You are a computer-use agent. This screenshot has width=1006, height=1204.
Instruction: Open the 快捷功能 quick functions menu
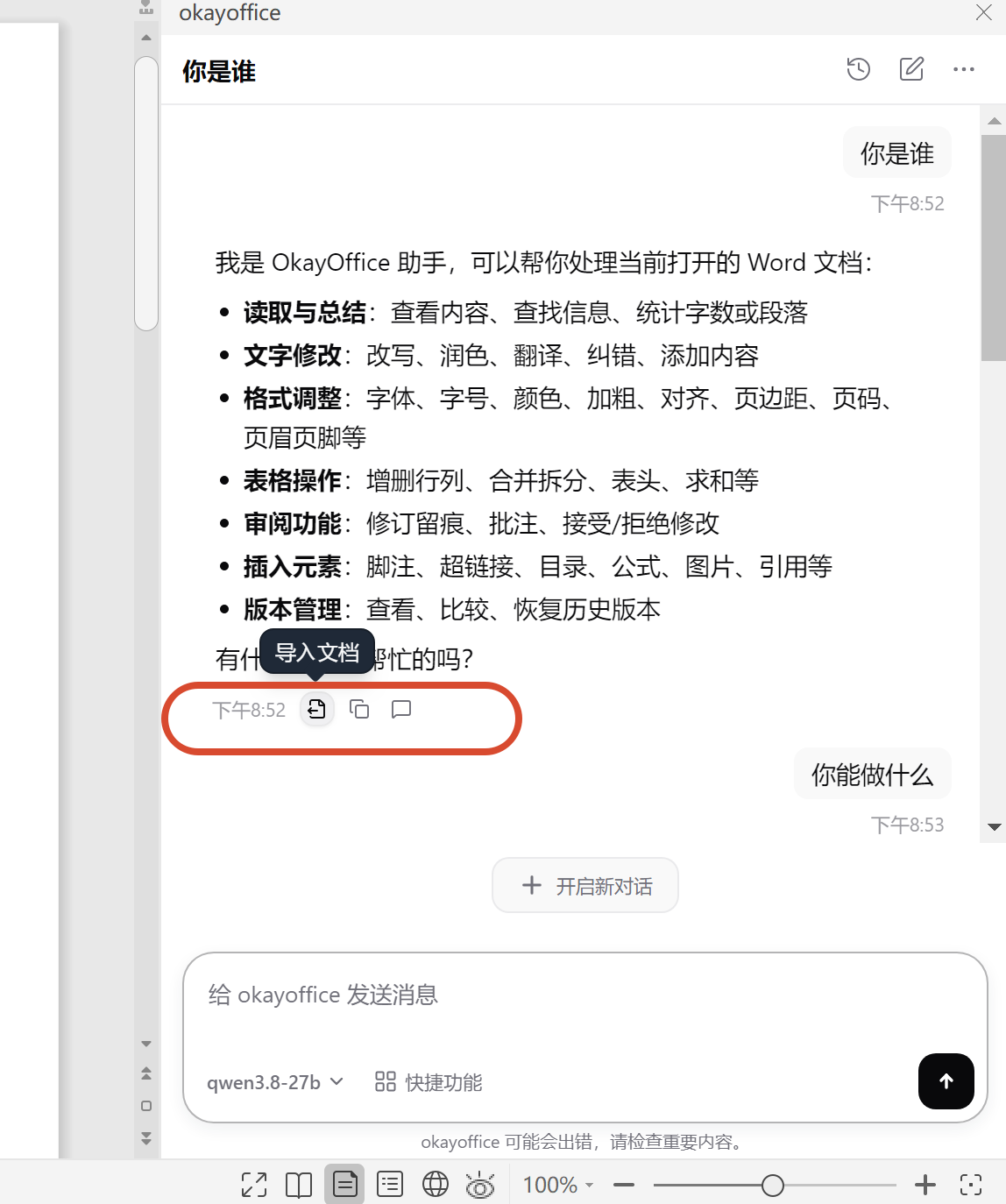coord(429,1082)
